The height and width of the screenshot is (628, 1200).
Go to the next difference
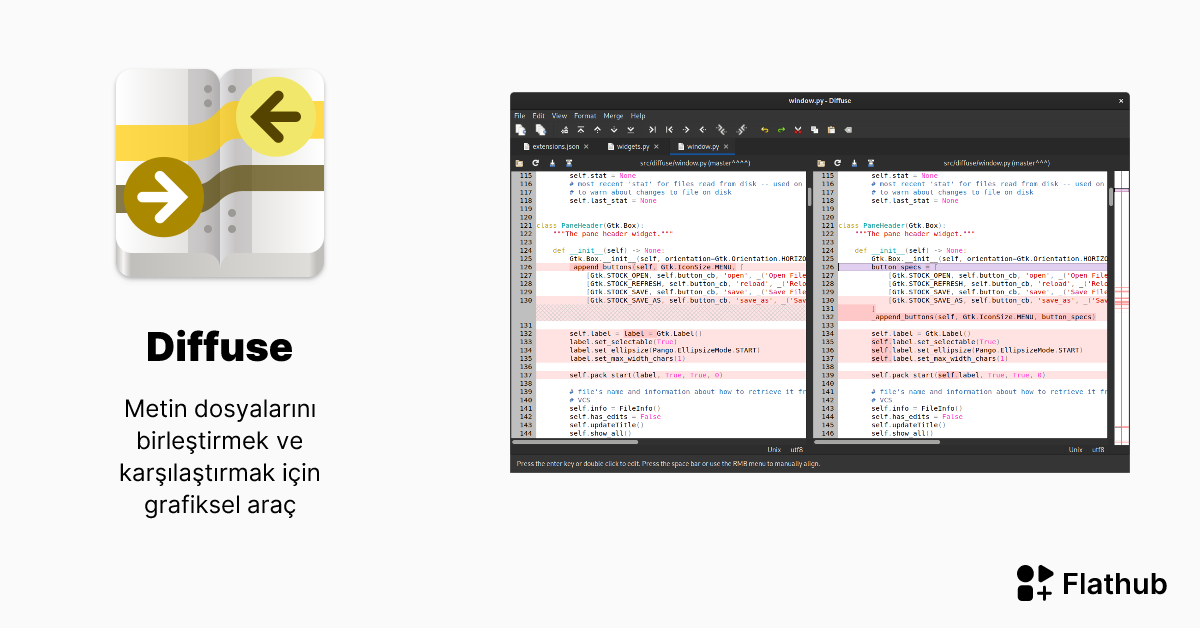coord(614,130)
